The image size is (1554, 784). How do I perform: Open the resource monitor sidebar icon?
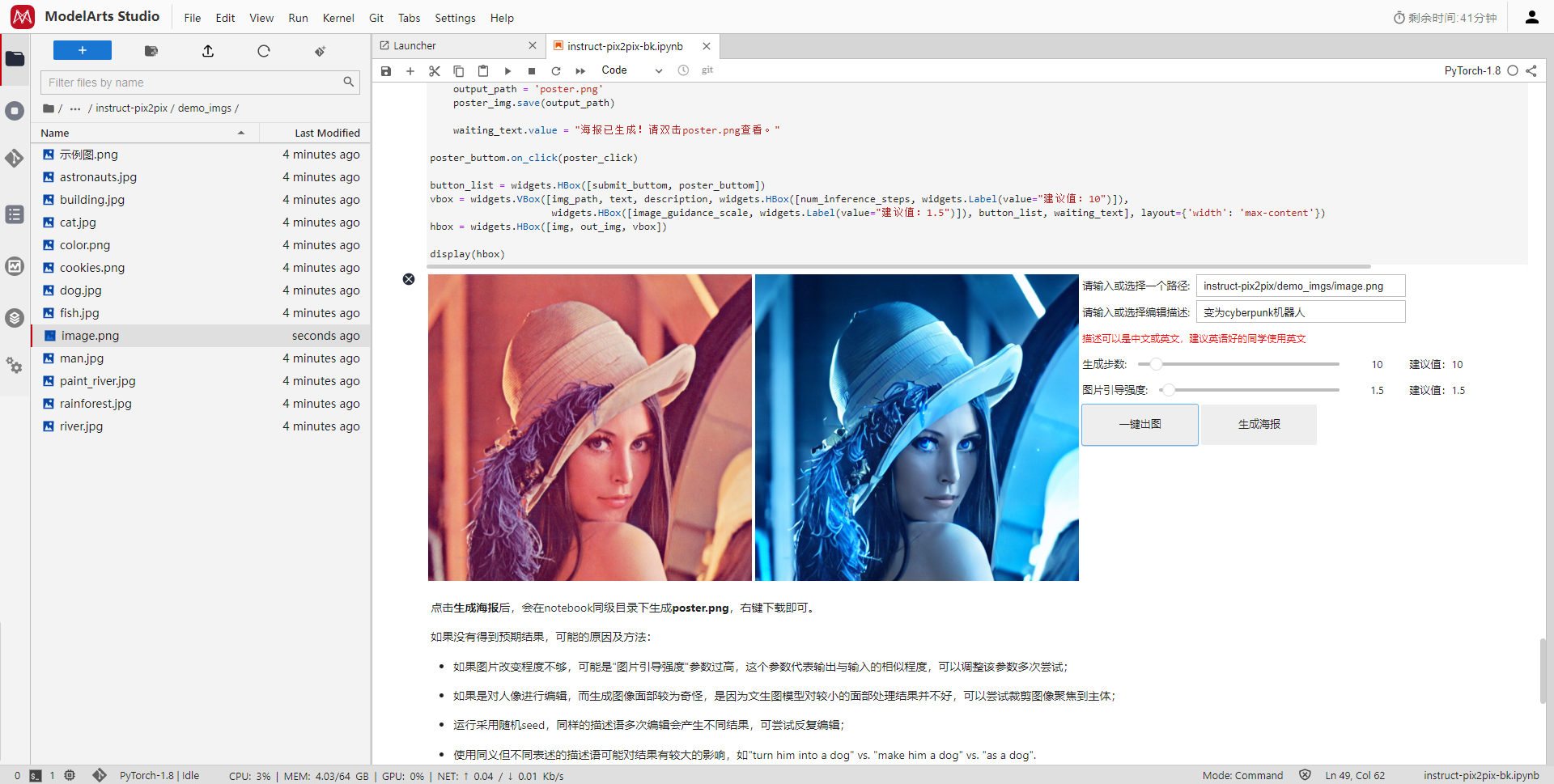[15, 266]
